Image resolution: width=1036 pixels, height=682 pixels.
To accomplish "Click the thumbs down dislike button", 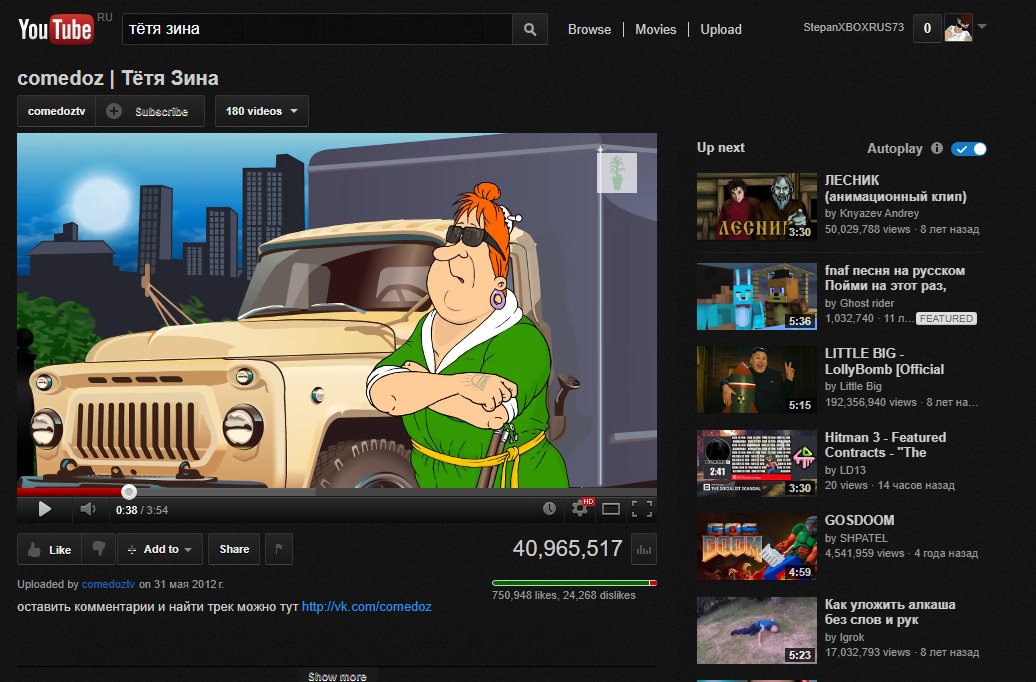I will pos(99,549).
